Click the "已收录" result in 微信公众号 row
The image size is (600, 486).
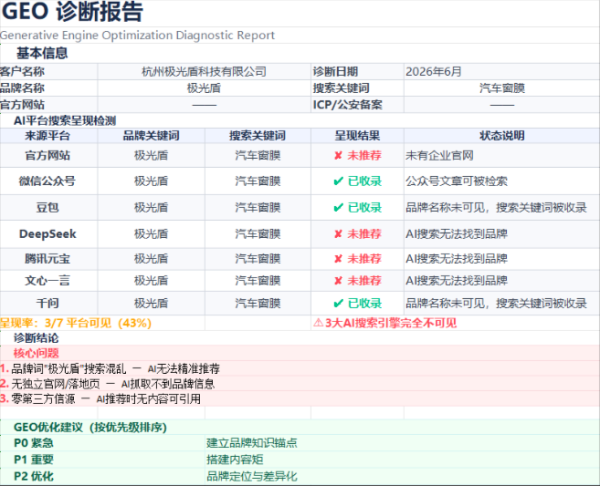tap(364, 181)
